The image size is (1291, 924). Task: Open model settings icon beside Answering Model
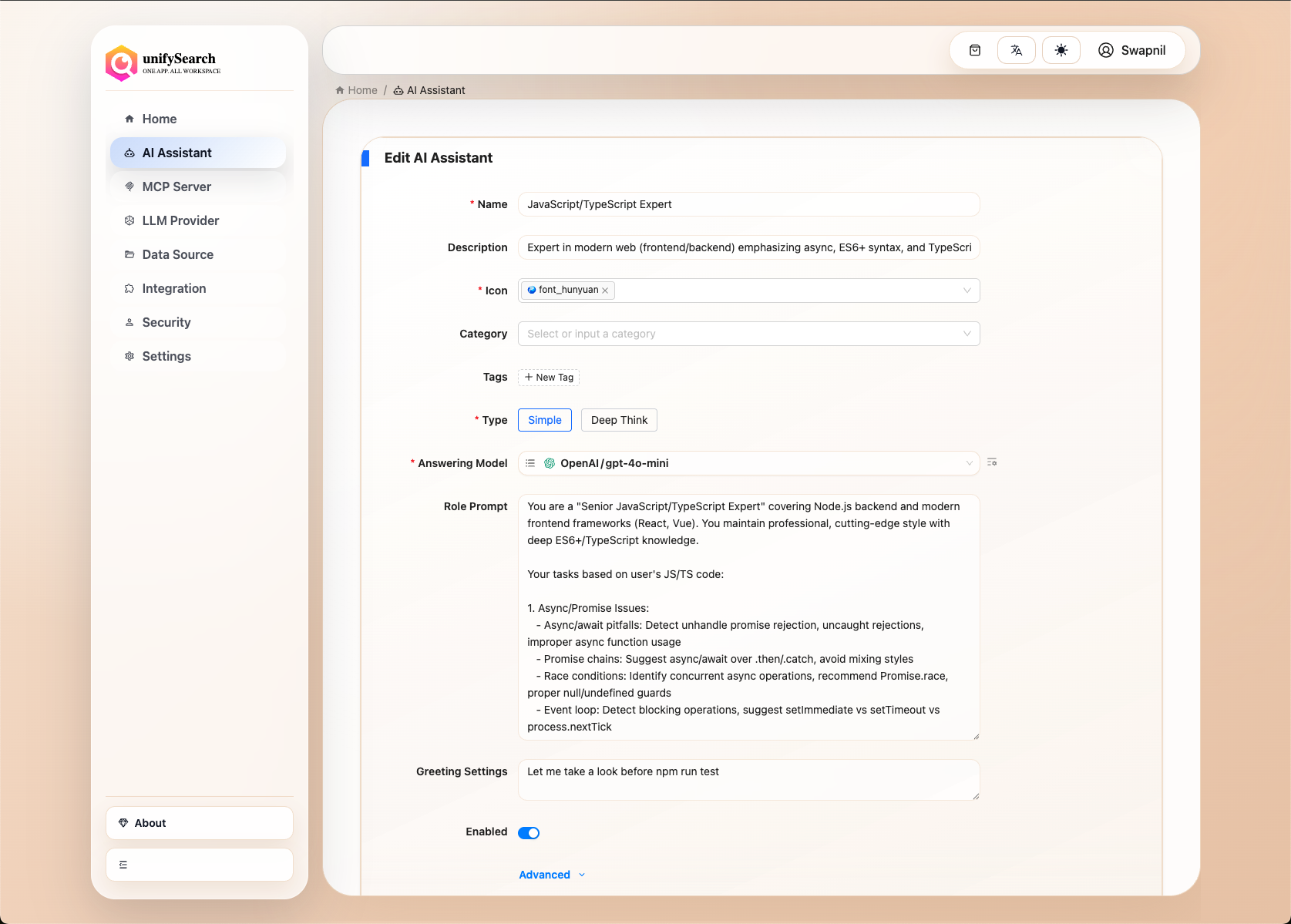(x=992, y=462)
